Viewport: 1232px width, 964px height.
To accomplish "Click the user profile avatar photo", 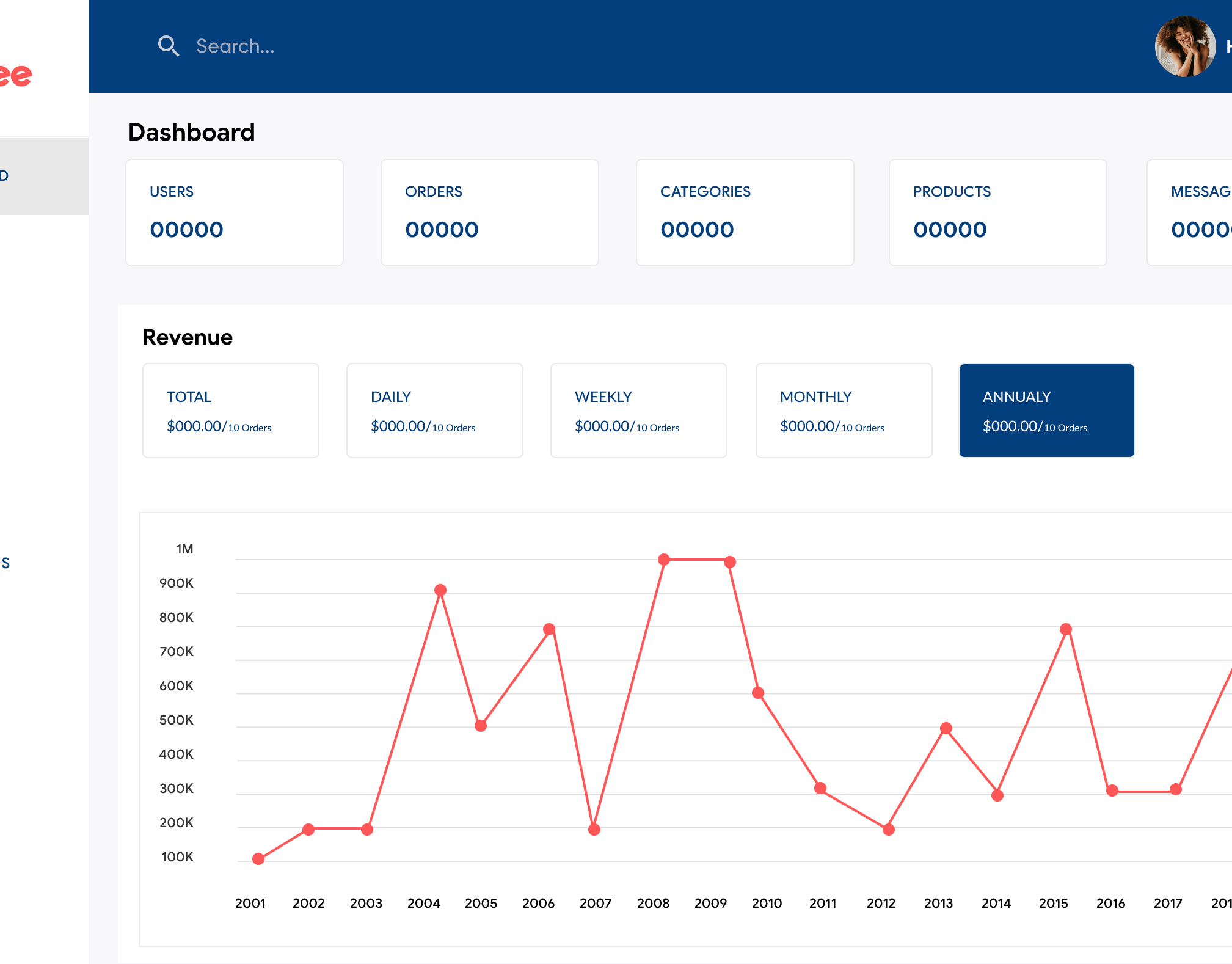I will tap(1185, 46).
